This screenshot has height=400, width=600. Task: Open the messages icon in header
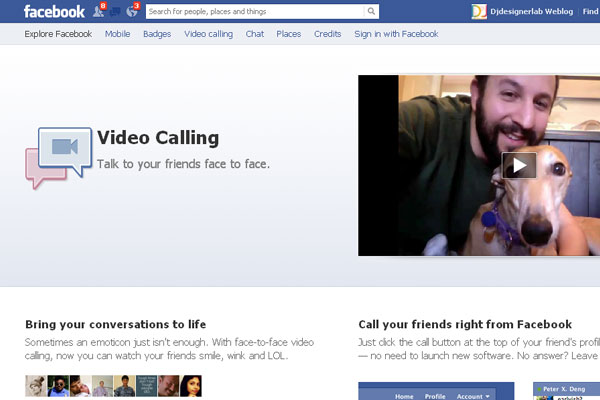pyautogui.click(x=115, y=12)
